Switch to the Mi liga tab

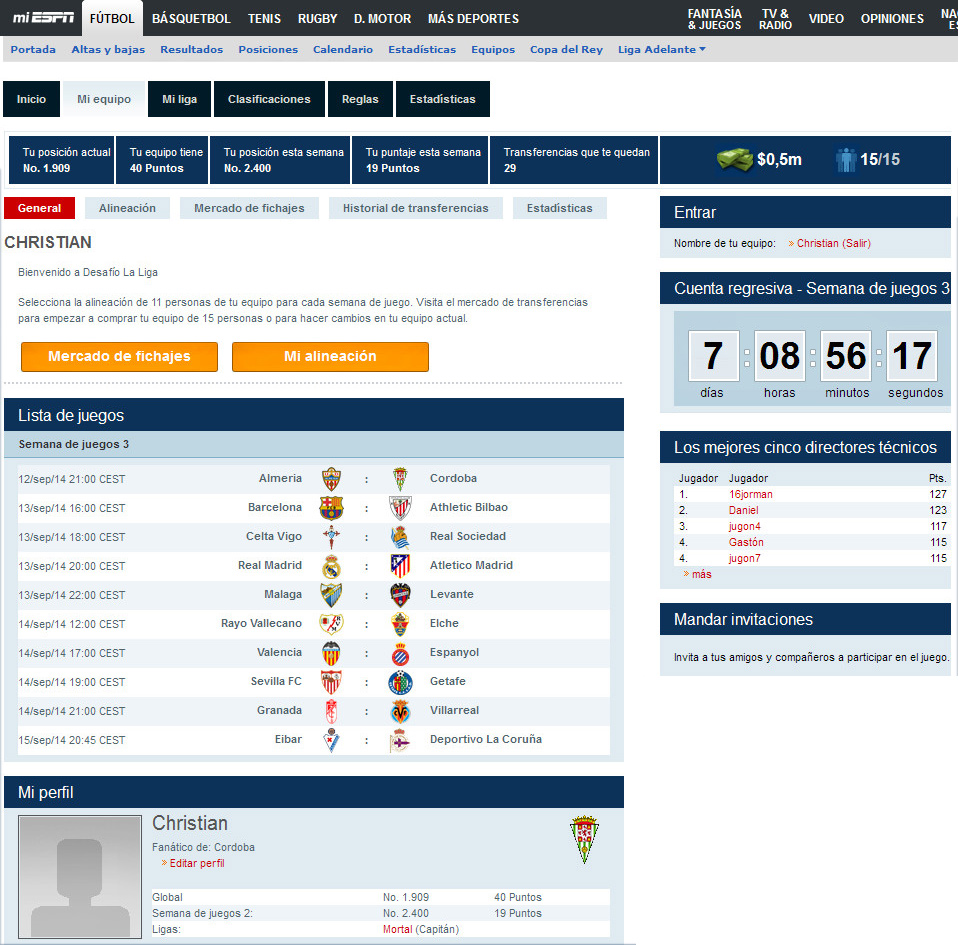pos(180,99)
